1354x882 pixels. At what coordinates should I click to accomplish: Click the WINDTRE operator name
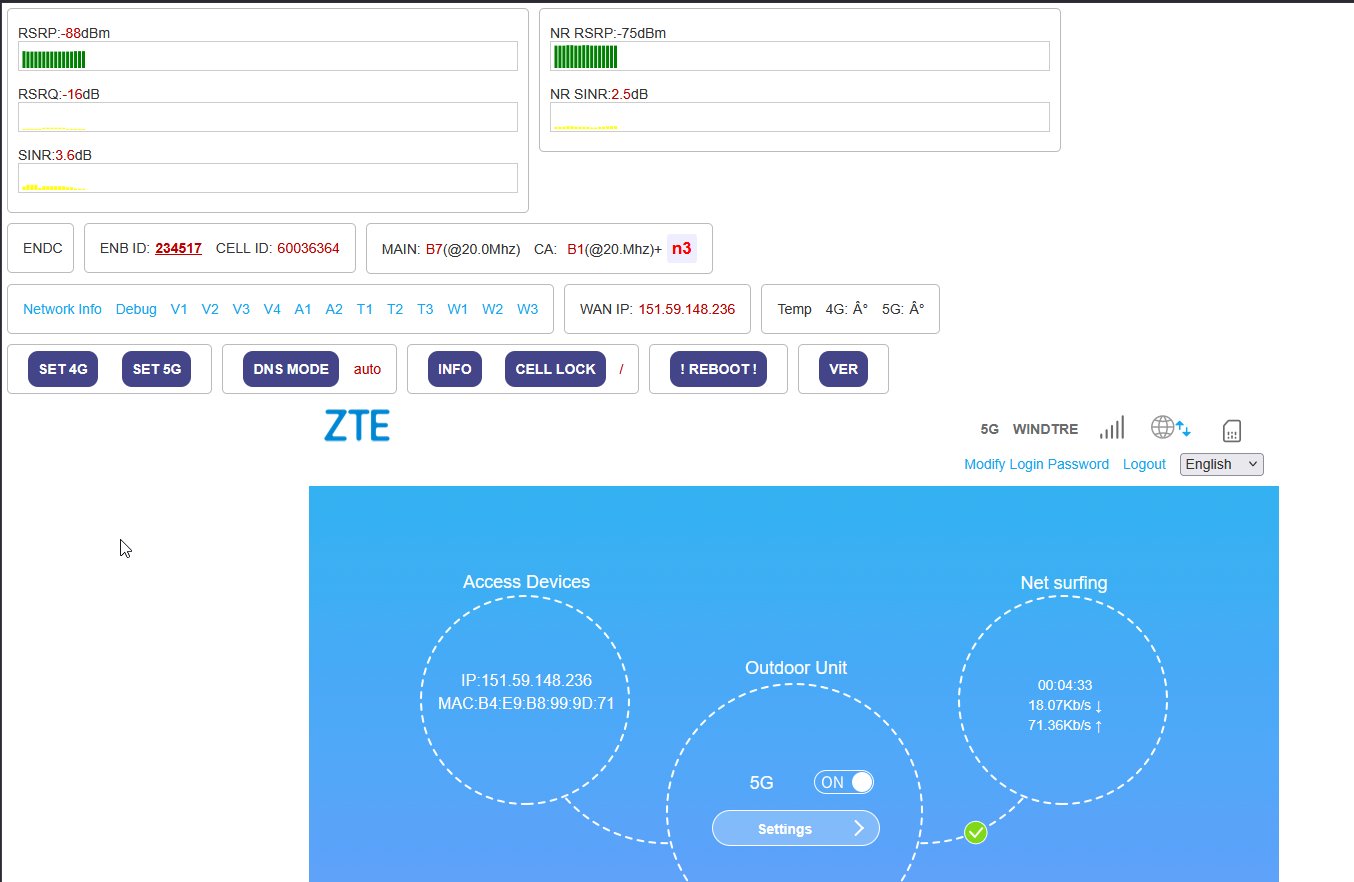click(1045, 429)
